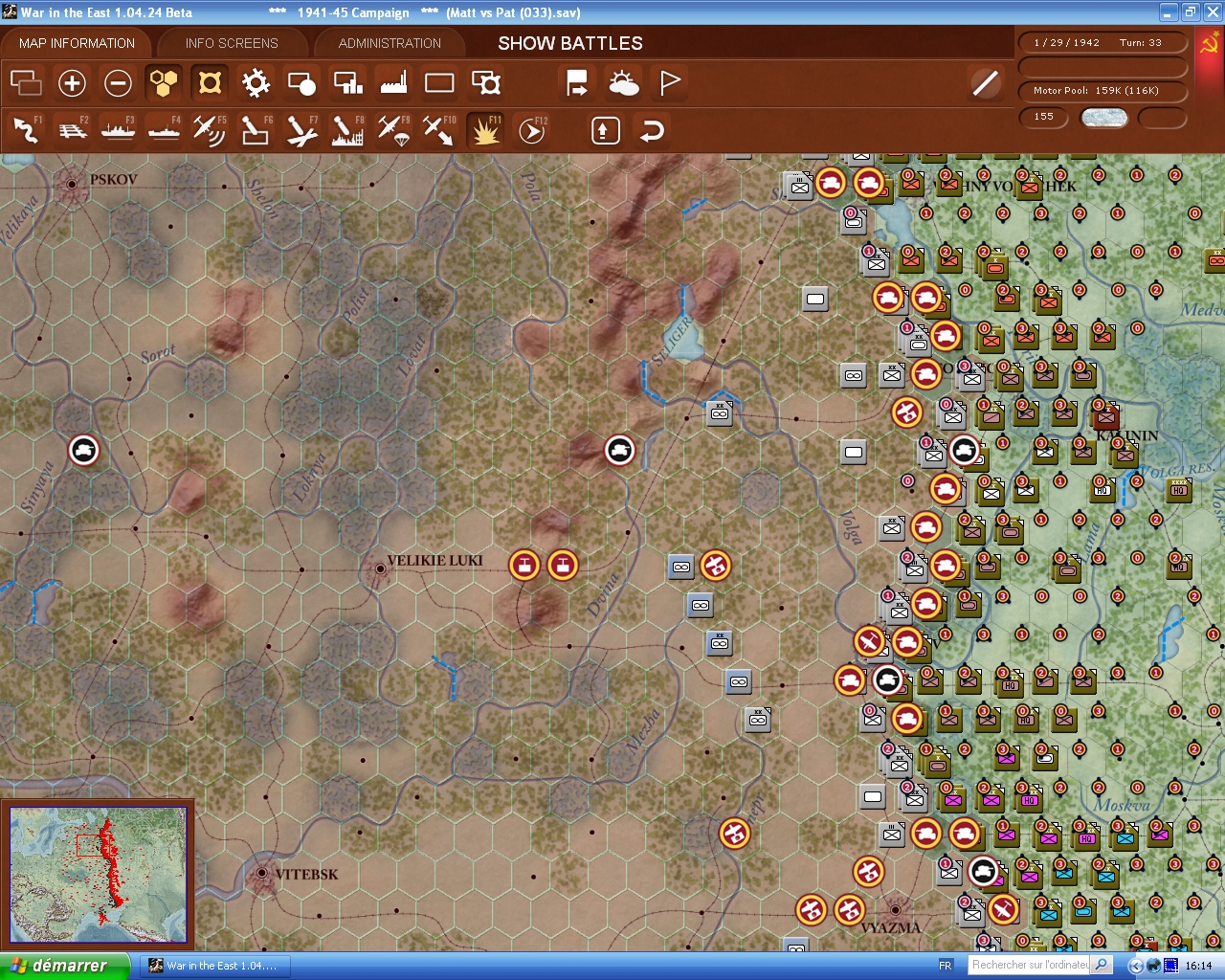Toggle the factory display icon

coord(393,83)
